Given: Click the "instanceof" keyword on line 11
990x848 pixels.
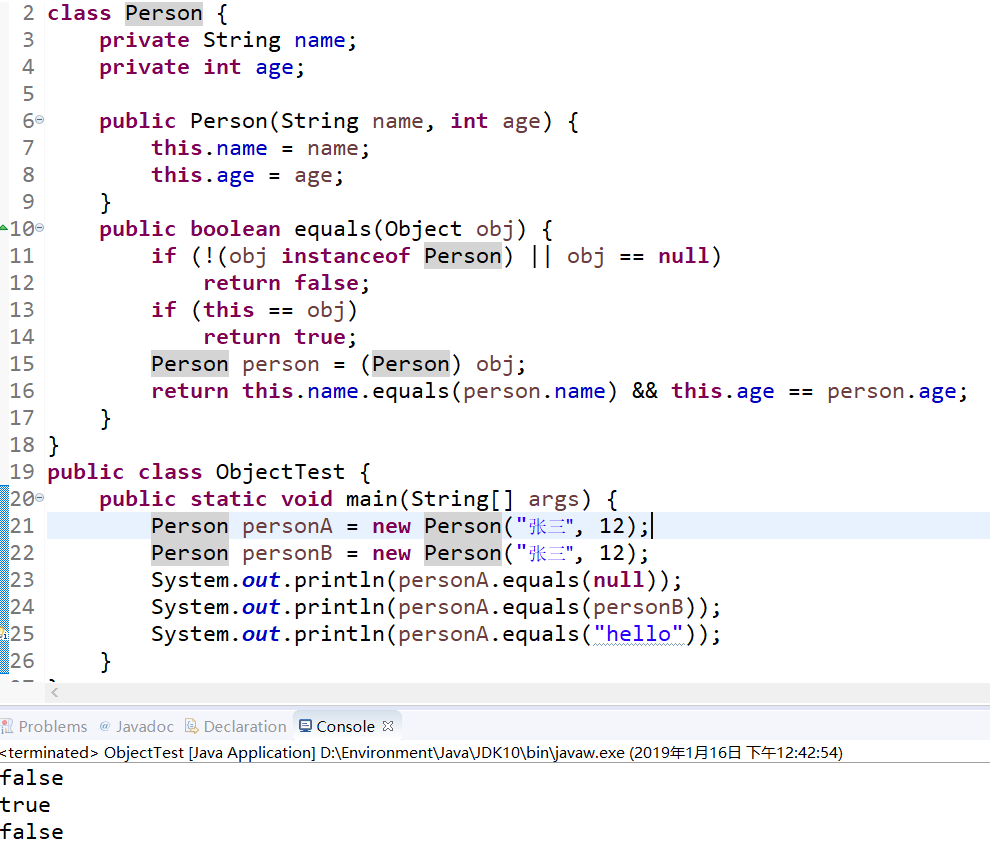Looking at the screenshot, I should click(x=345, y=256).
